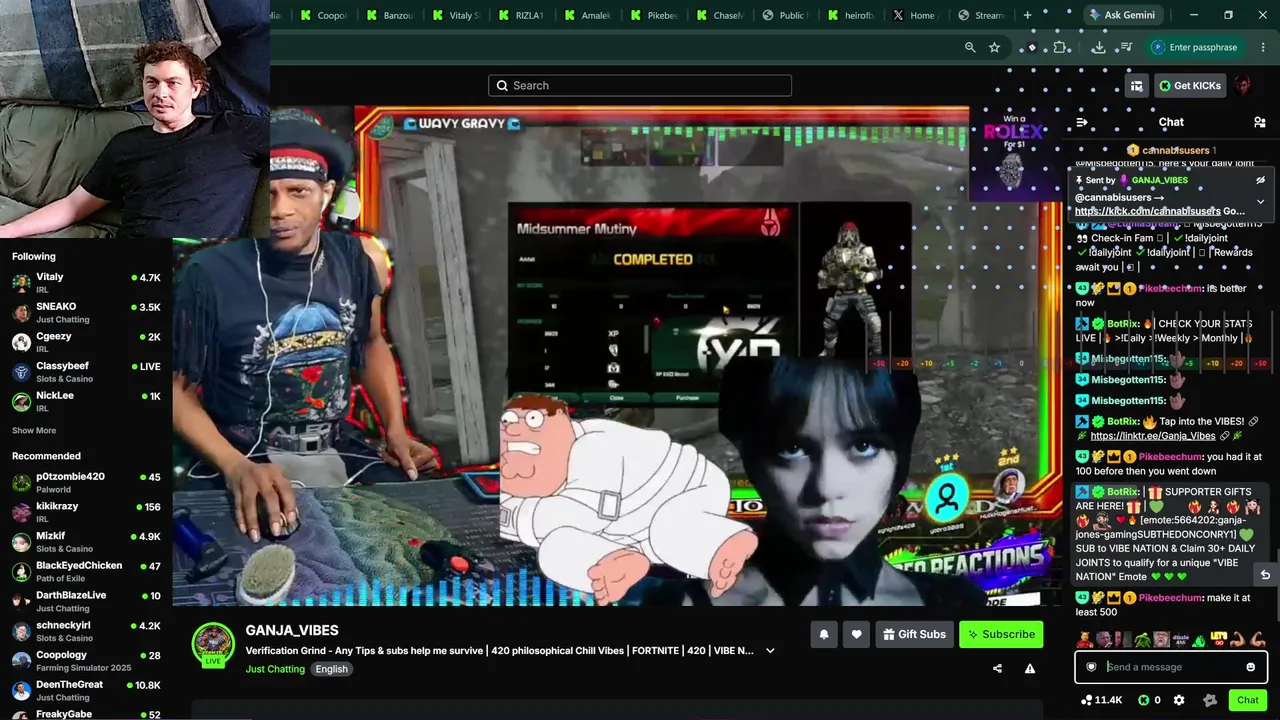
Task: Open Classybeef's channel in Following
Action: (86, 372)
